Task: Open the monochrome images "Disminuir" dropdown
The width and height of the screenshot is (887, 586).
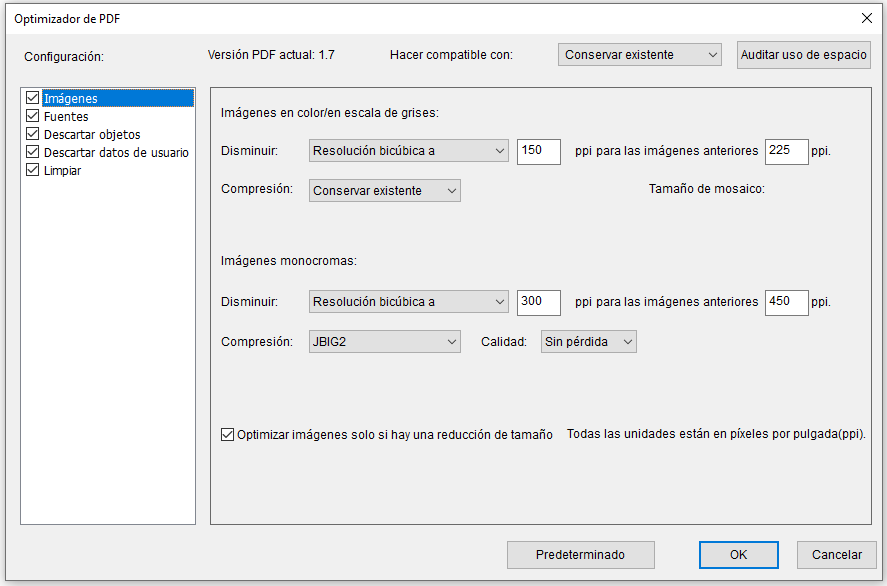Action: point(408,301)
